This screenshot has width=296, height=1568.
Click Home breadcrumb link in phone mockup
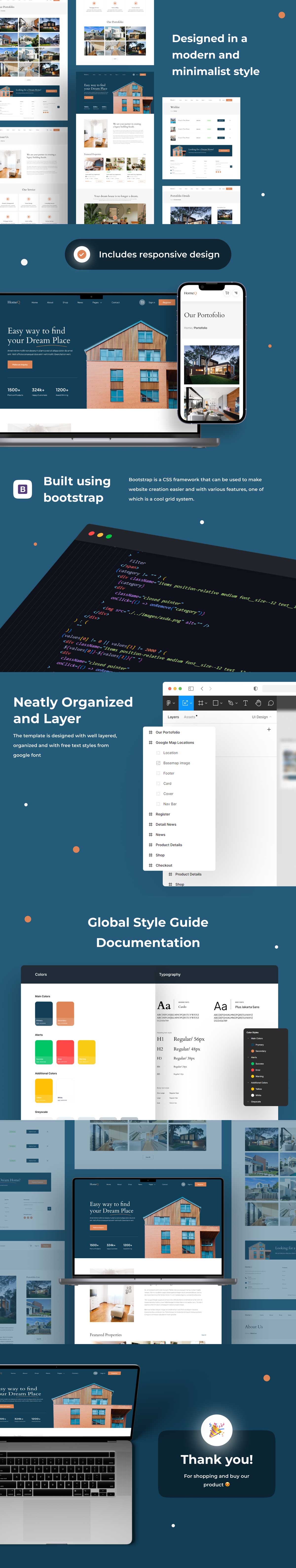click(188, 328)
